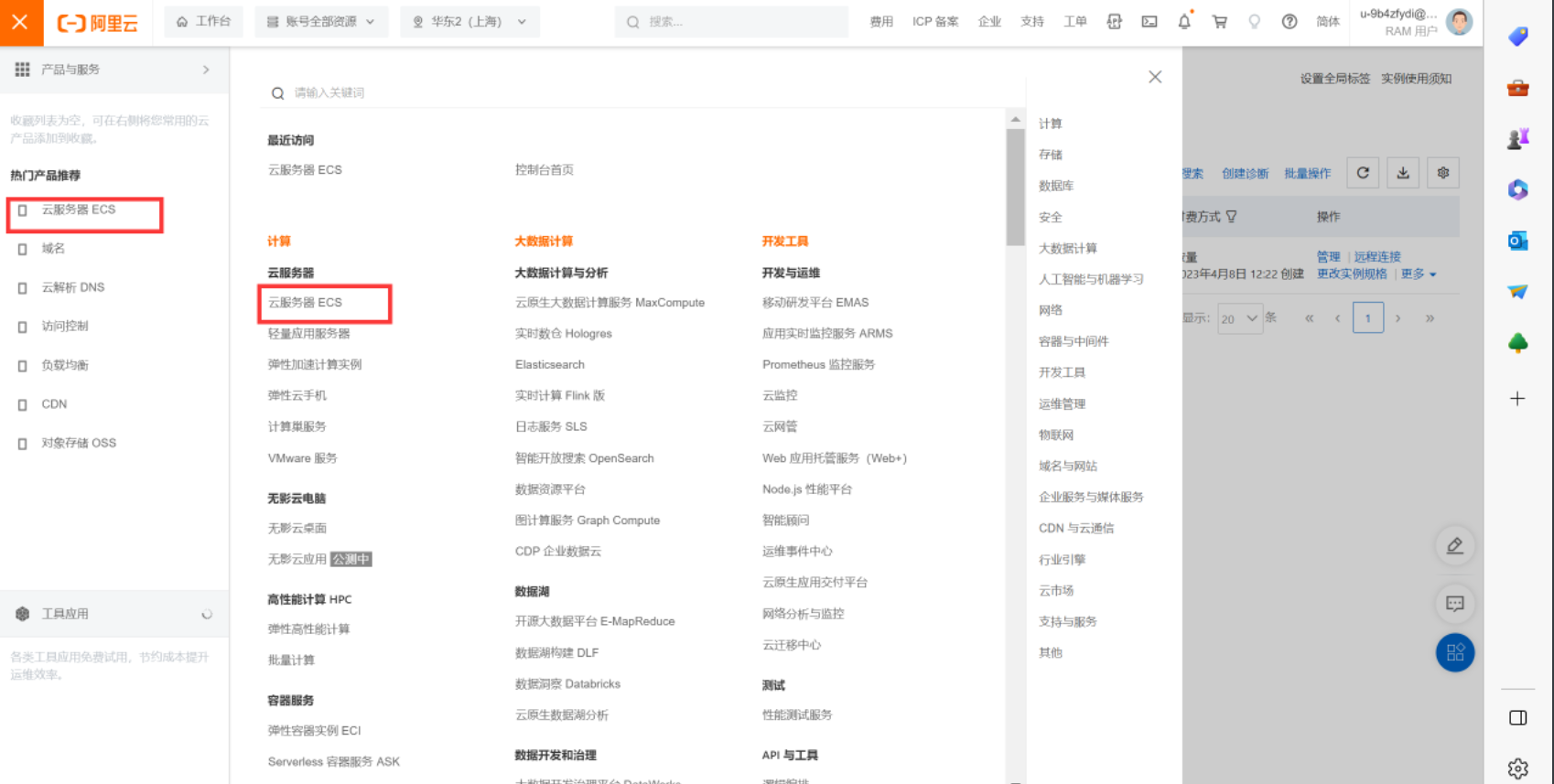Open the shopping cart icon

click(1219, 22)
